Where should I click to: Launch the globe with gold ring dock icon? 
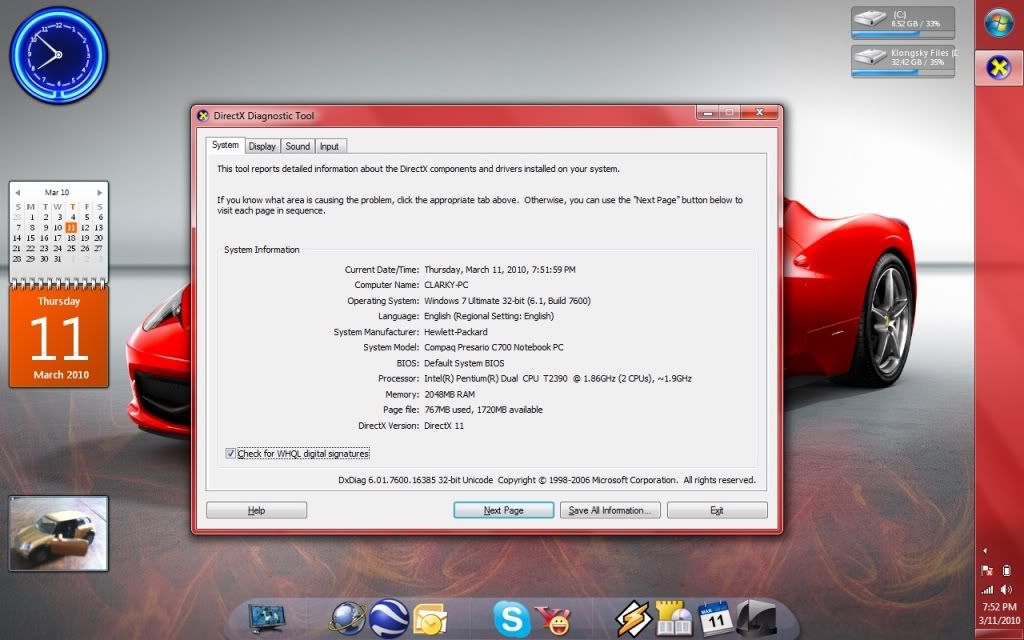point(347,618)
